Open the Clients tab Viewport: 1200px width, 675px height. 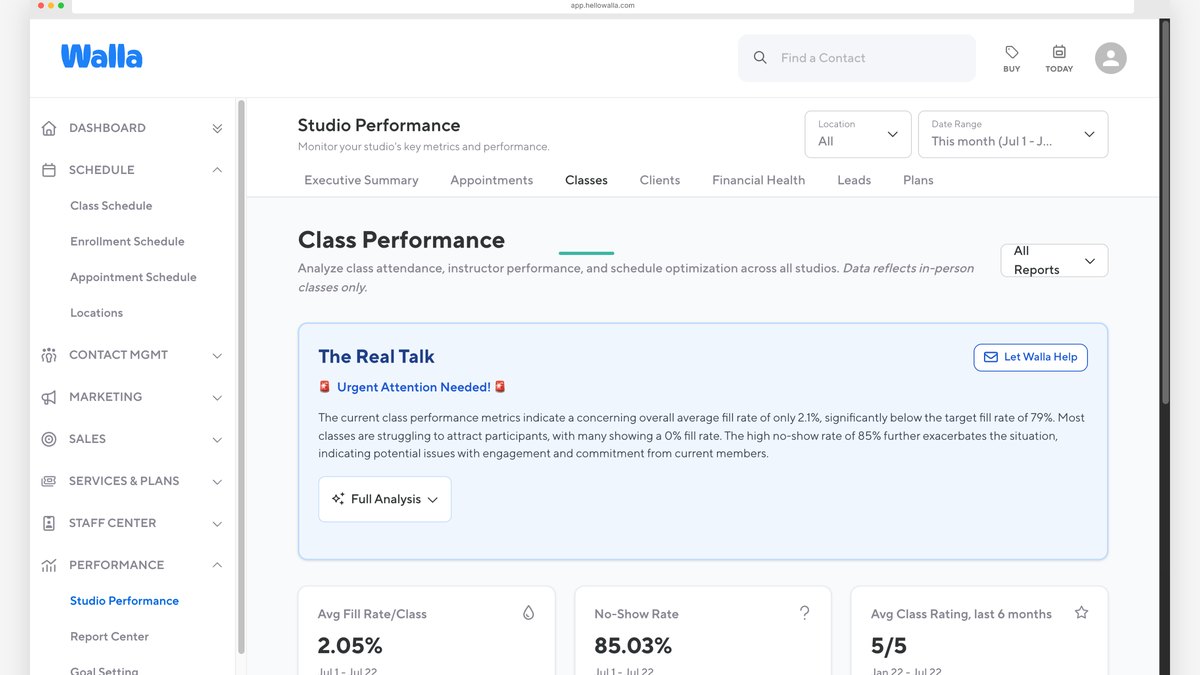pos(660,180)
